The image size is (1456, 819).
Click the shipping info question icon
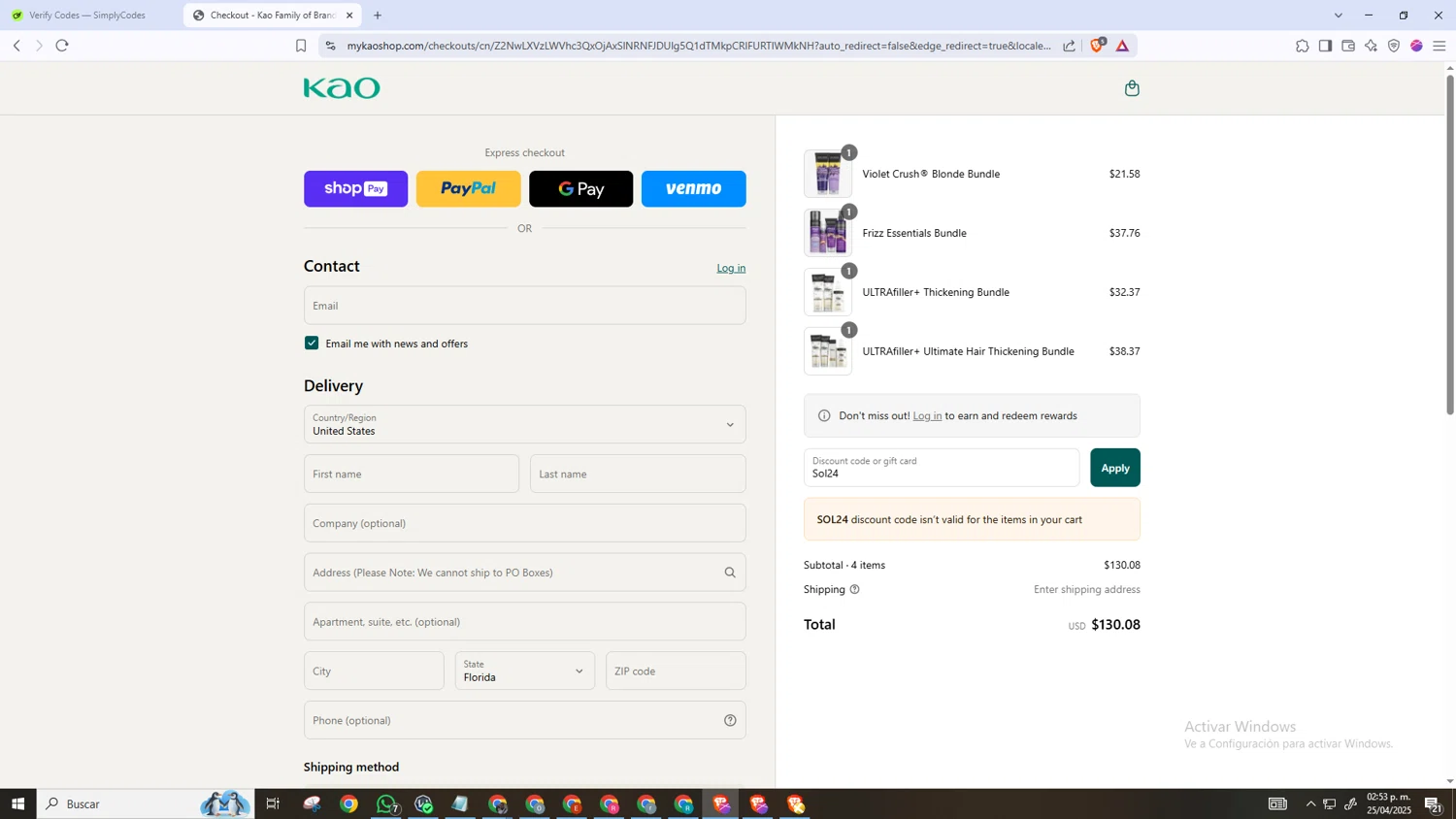(x=854, y=589)
